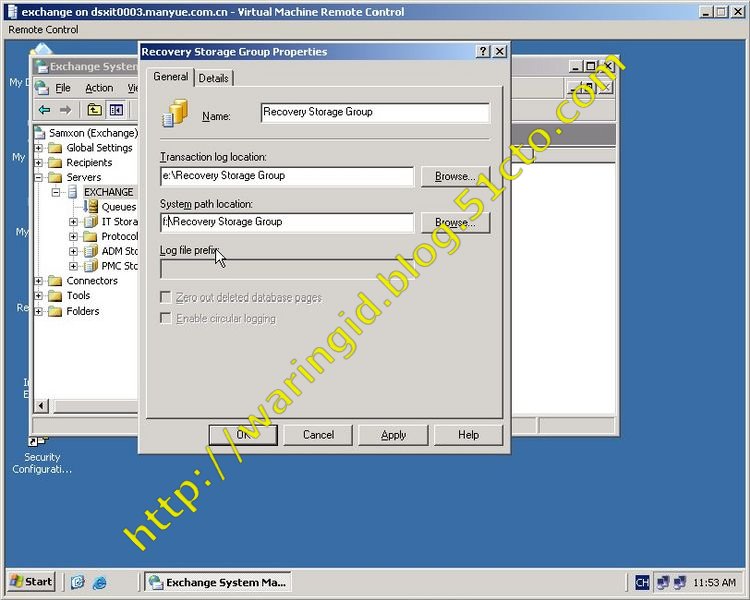750x600 pixels.
Task: Click the CH language indicator in tray
Action: [642, 582]
